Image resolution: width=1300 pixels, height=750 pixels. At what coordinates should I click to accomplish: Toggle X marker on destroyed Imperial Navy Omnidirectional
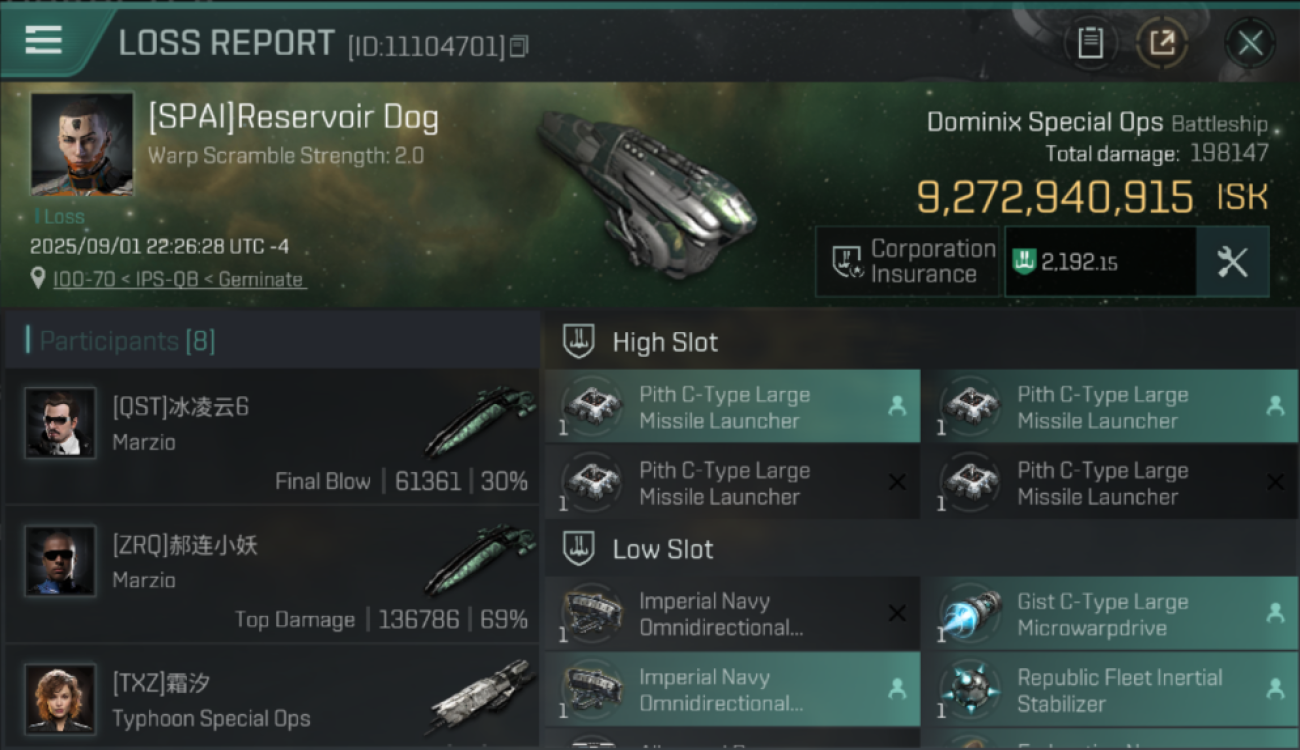(x=897, y=614)
